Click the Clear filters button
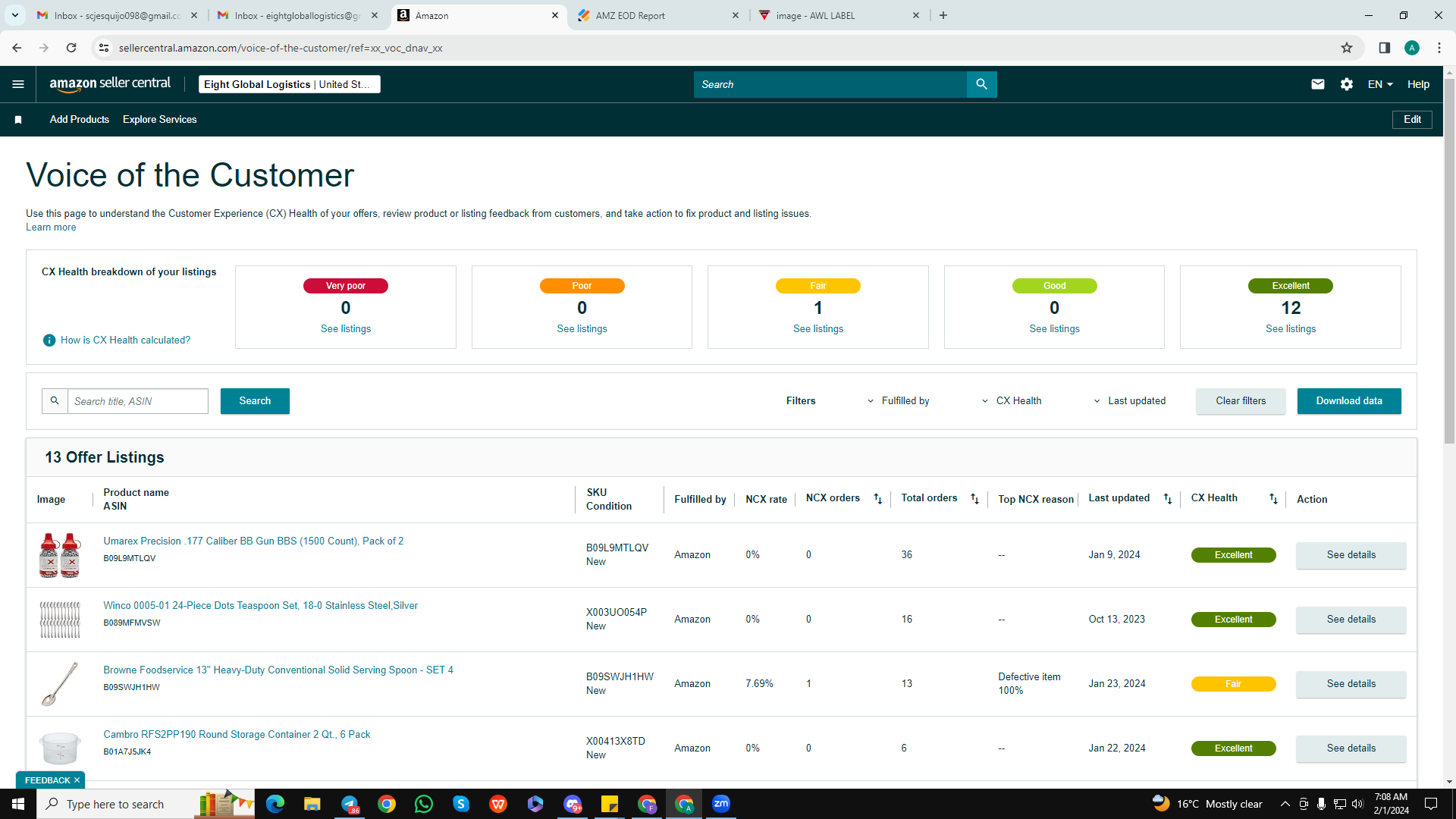This screenshot has height=819, width=1456. coord(1241,401)
